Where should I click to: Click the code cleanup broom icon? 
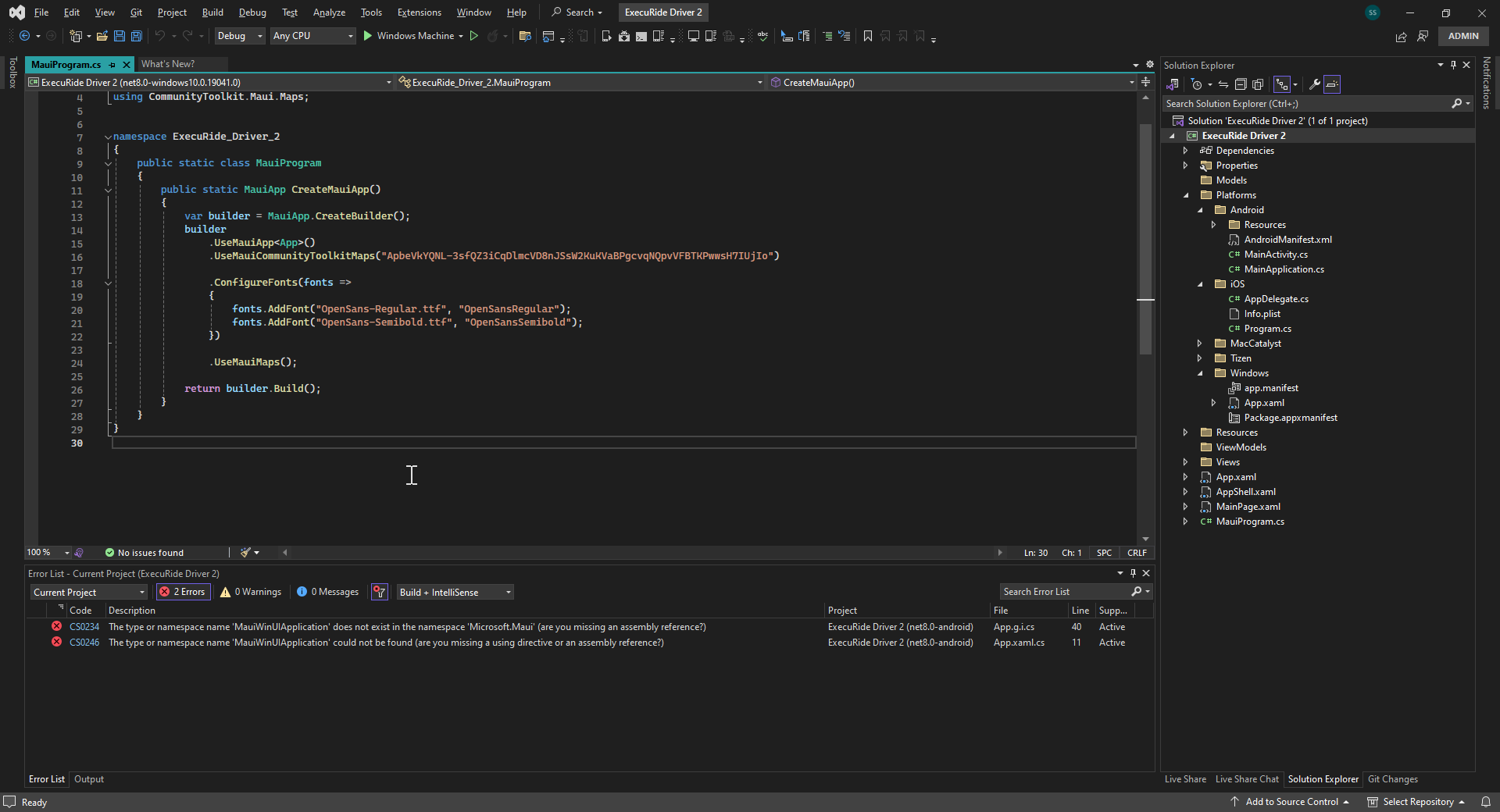click(246, 553)
